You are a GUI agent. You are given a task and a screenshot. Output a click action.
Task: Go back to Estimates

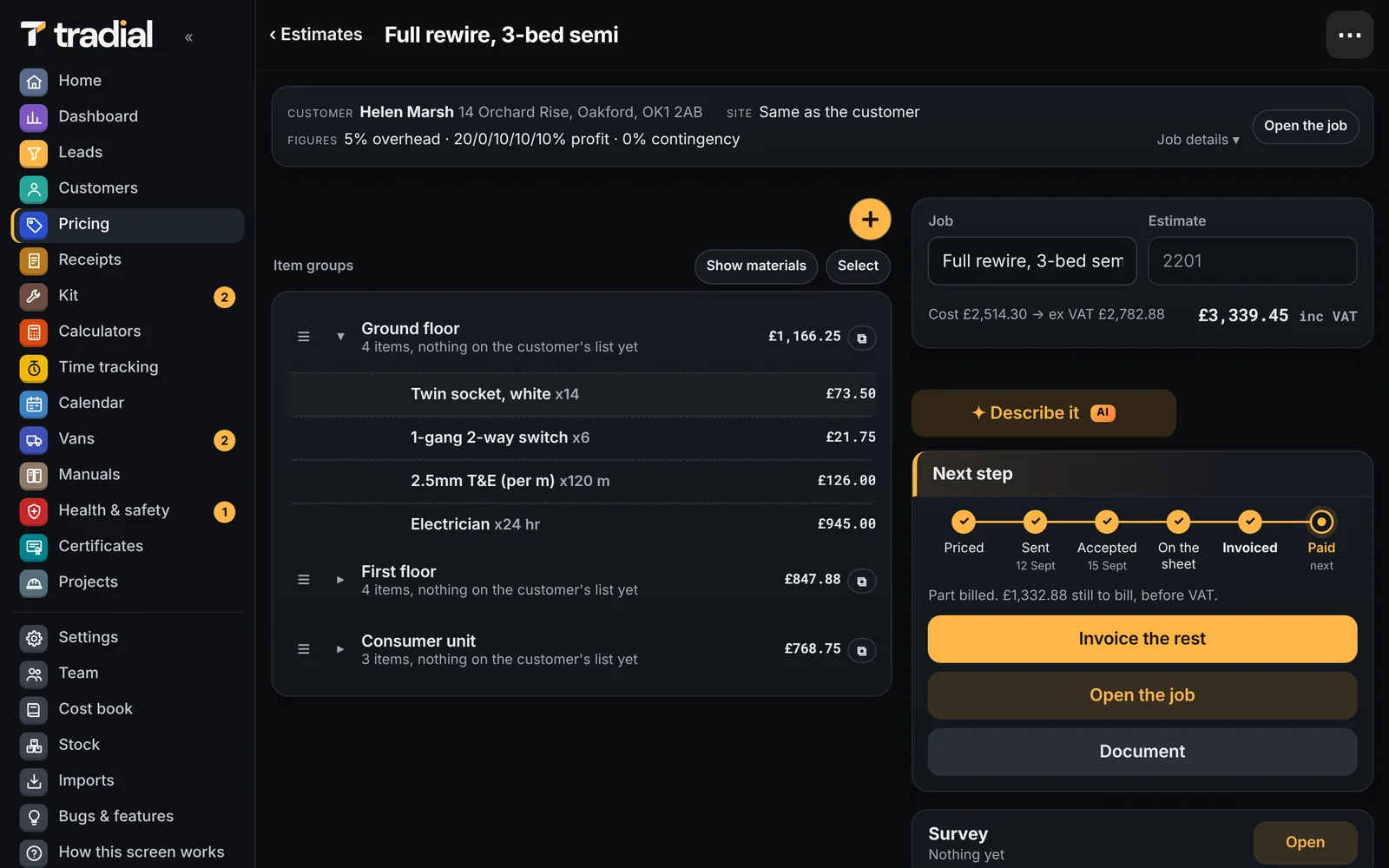point(316,35)
